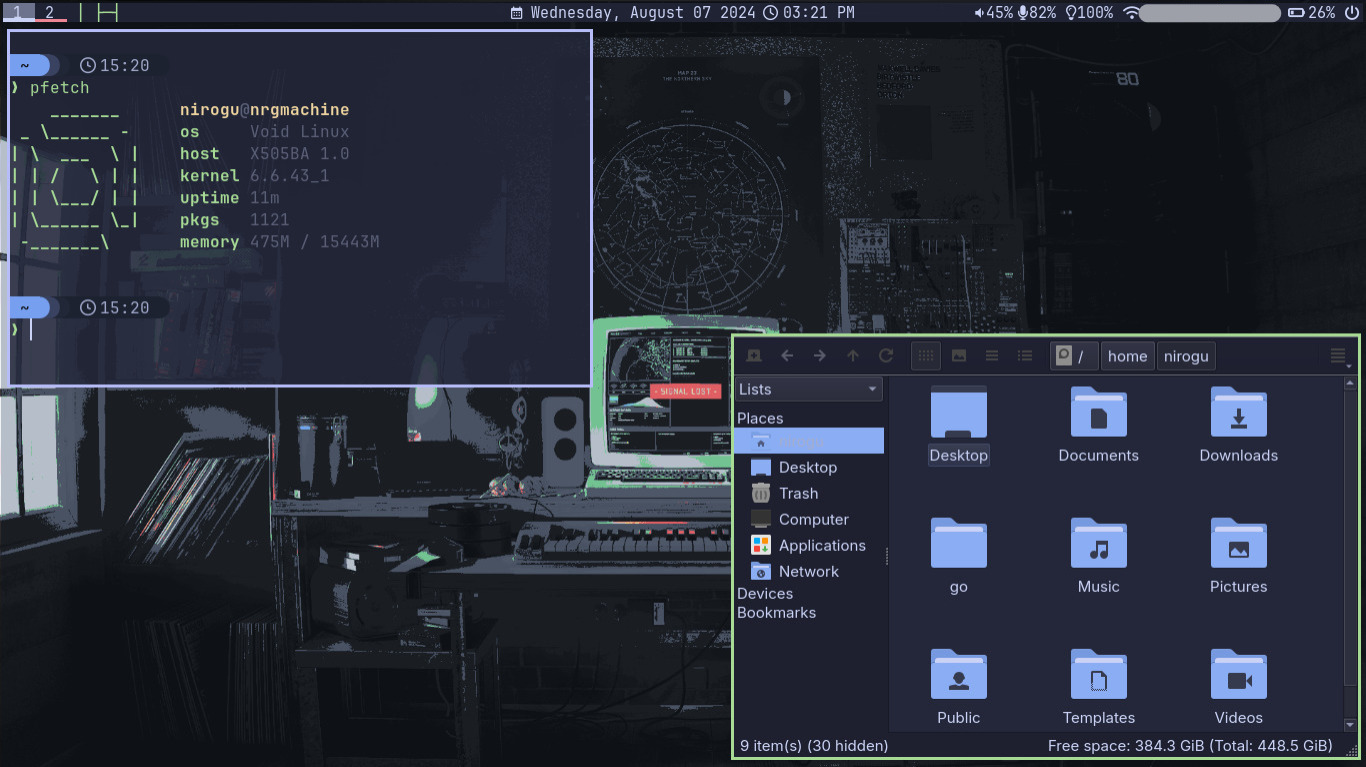Click the volume indicator at 45%
Screen dimensions: 1366x767
point(994,13)
